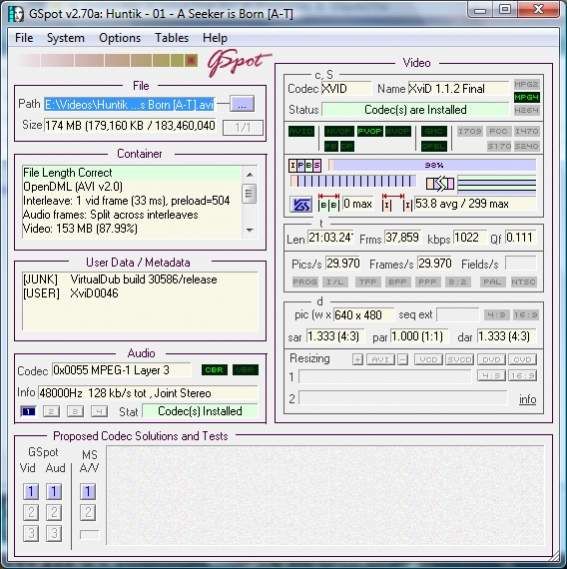This screenshot has height=569, width=567.
Task: Click the green MPG4 indicator
Action: coord(526,97)
